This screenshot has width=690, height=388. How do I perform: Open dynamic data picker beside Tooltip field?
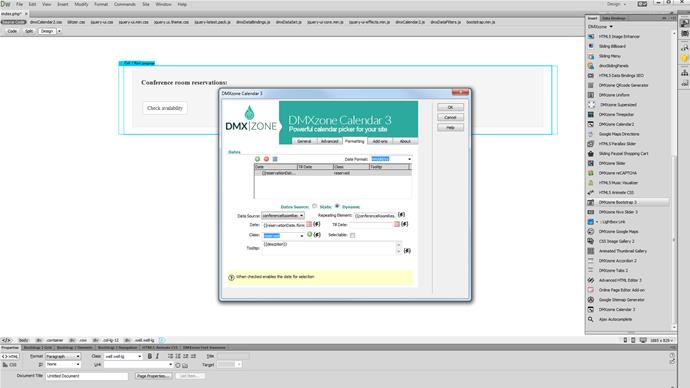pyautogui.click(x=407, y=251)
